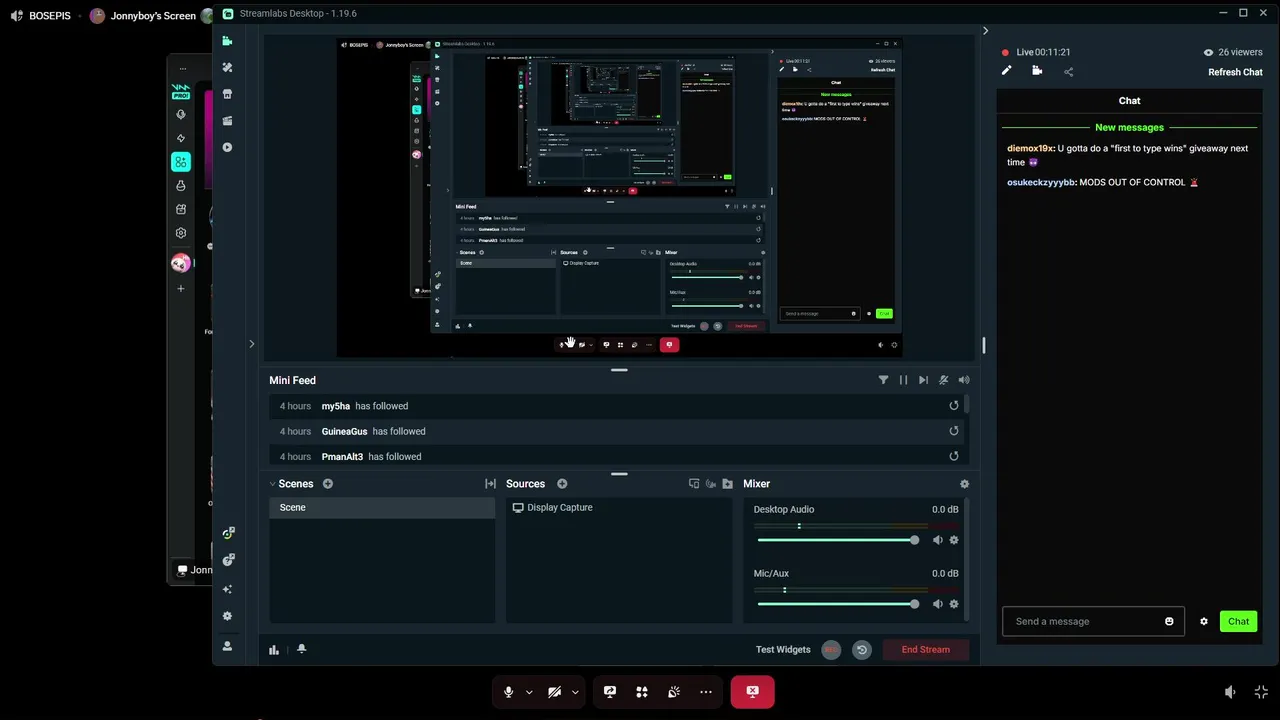Viewport: 1280px width, 720px height.
Task: Click the Test Widgets button
Action: tap(783, 650)
